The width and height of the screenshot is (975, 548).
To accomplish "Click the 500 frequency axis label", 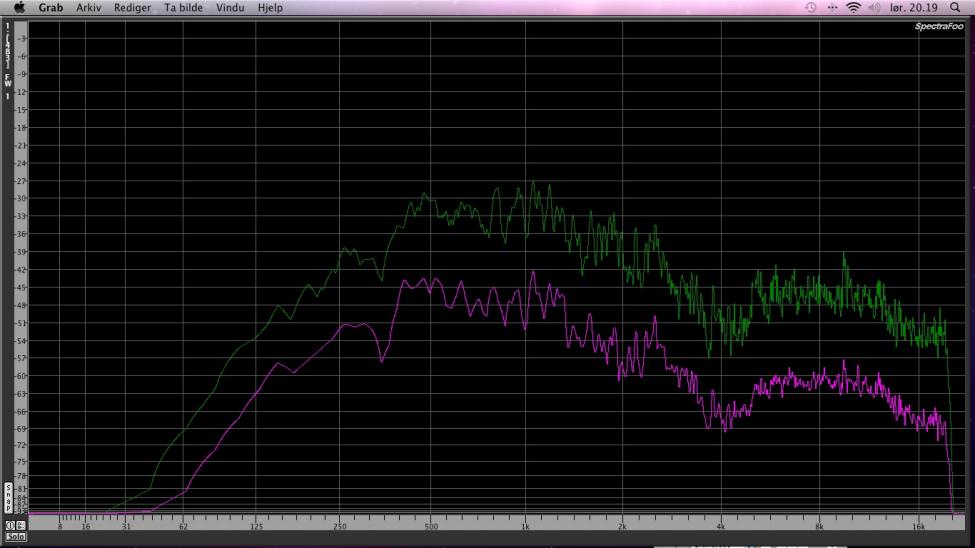I will (x=431, y=527).
